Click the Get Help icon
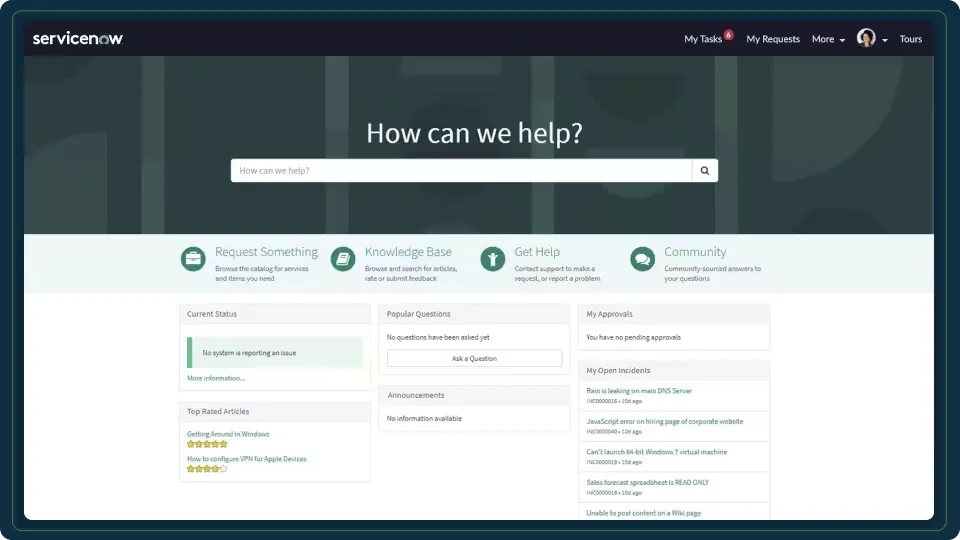The image size is (960, 540). click(x=492, y=259)
